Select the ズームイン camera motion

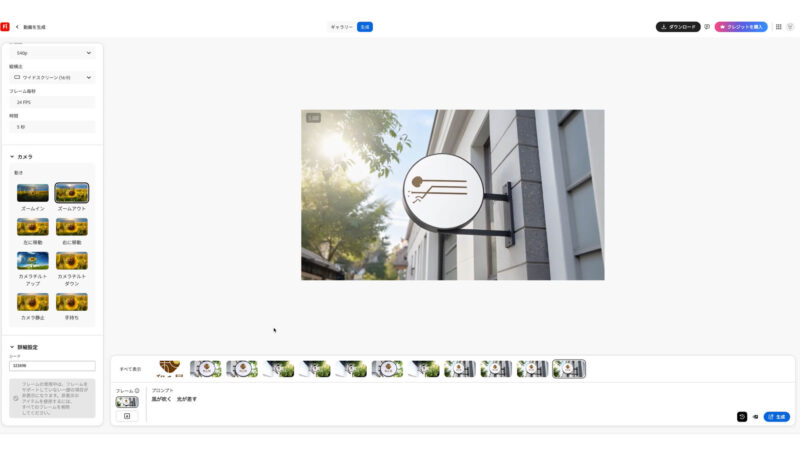(33, 193)
